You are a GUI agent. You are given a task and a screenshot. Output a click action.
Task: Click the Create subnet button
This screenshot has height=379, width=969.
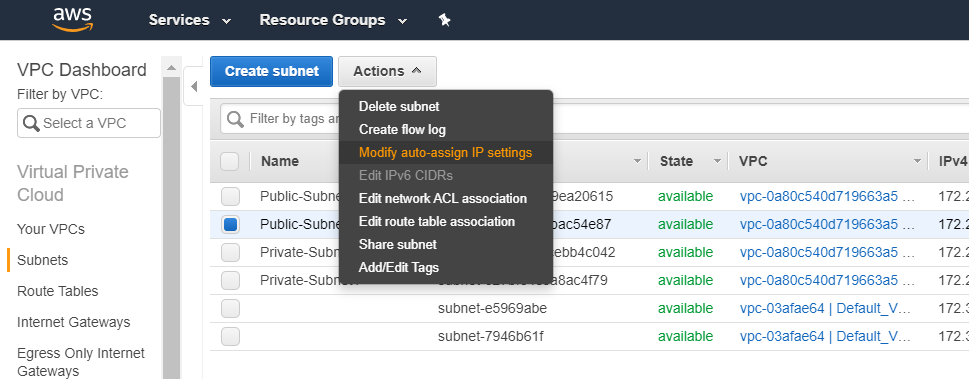[x=271, y=71]
